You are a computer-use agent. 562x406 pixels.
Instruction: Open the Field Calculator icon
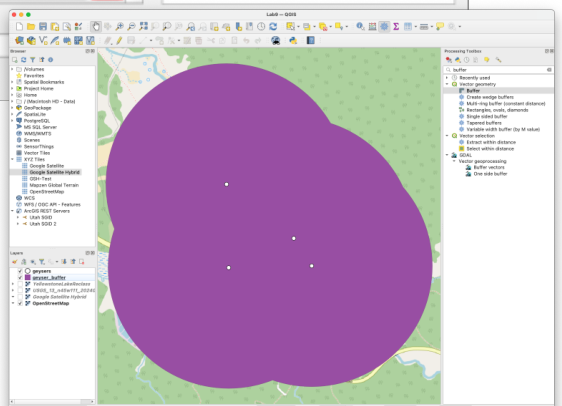coord(372,27)
